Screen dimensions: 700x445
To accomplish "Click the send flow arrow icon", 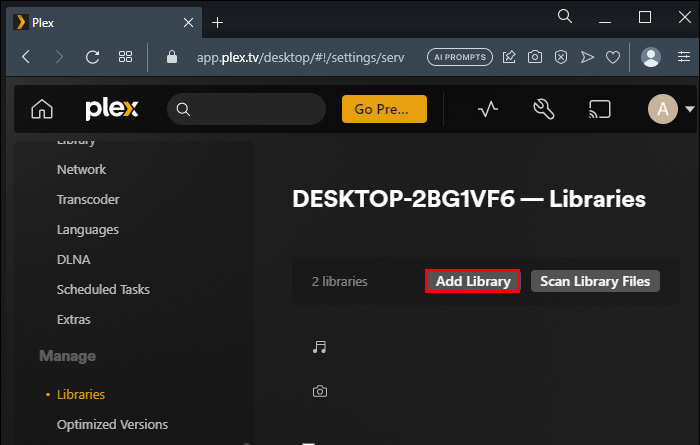I will pos(587,57).
